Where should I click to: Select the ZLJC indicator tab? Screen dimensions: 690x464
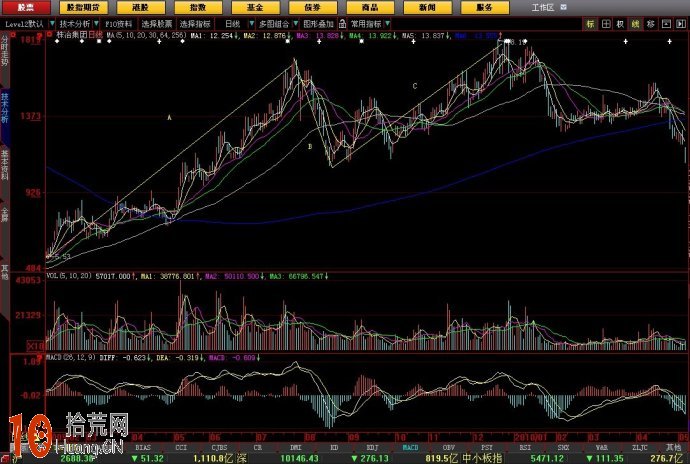click(x=639, y=447)
